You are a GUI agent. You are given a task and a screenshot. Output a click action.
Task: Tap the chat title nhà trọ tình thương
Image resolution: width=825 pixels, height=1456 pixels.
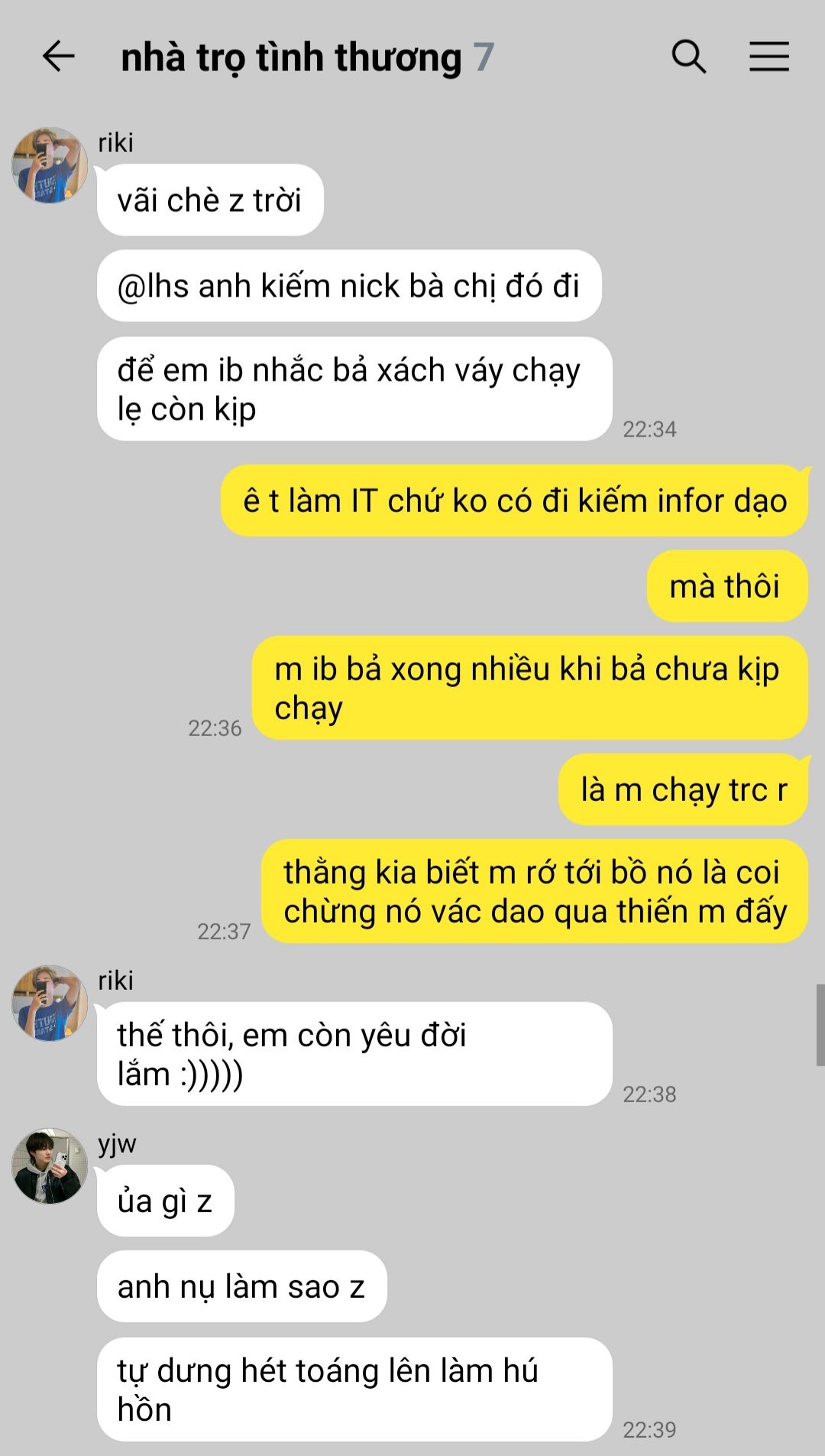click(x=291, y=57)
